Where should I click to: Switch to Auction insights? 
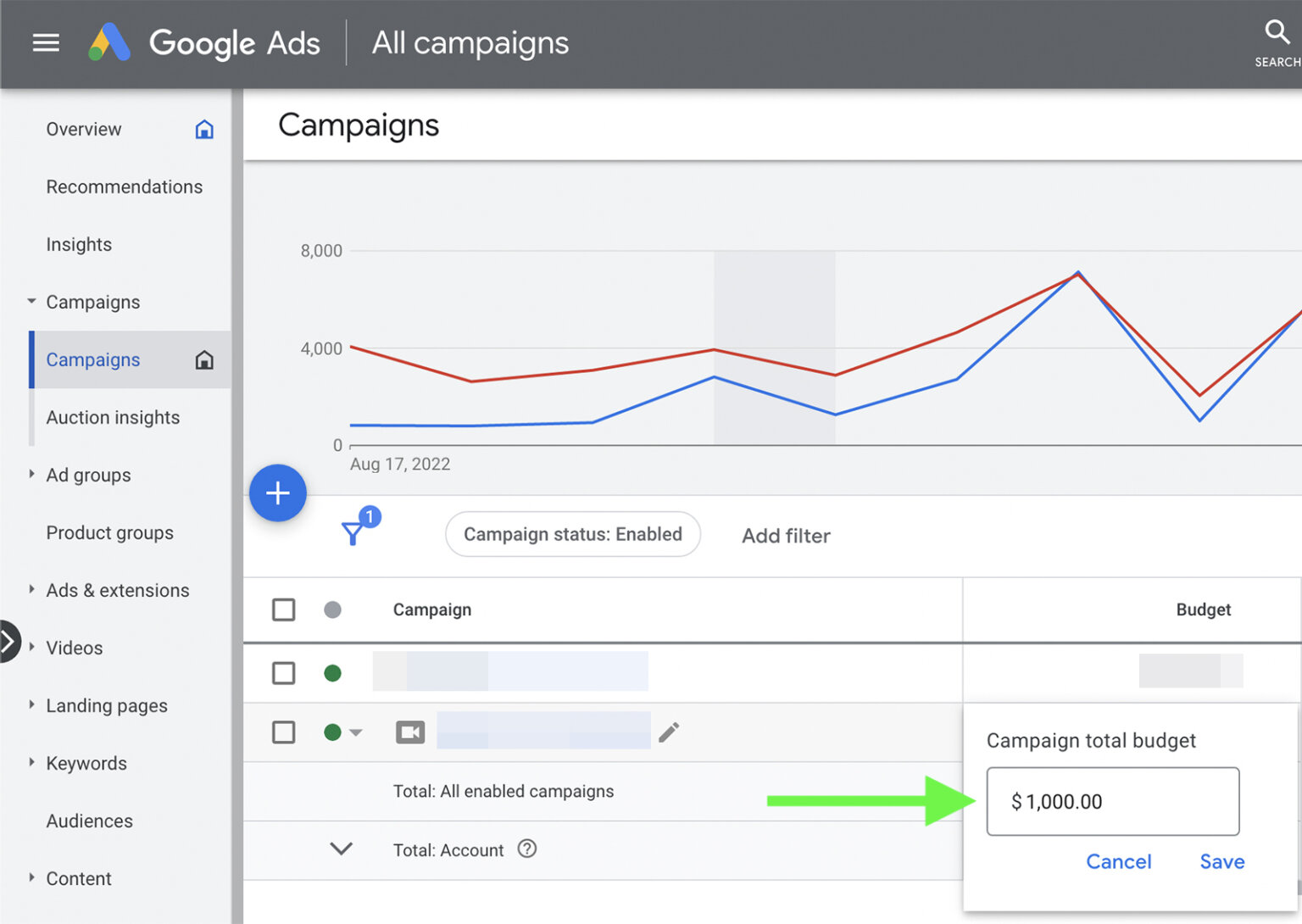(x=113, y=417)
